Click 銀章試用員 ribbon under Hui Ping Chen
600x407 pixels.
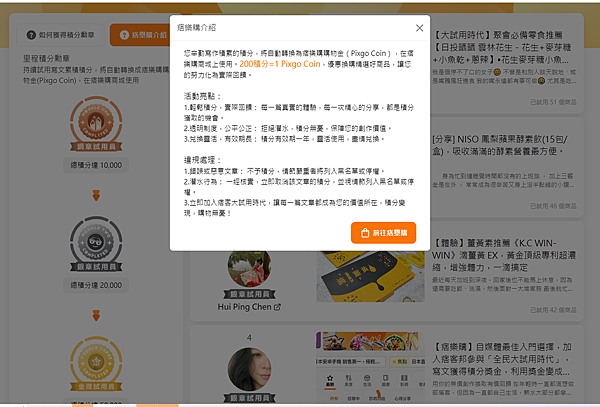pyautogui.click(x=249, y=294)
